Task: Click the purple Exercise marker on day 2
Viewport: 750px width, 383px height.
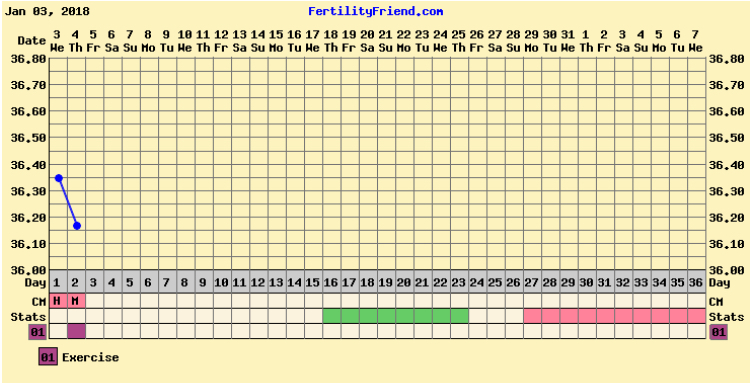Action: [77, 331]
